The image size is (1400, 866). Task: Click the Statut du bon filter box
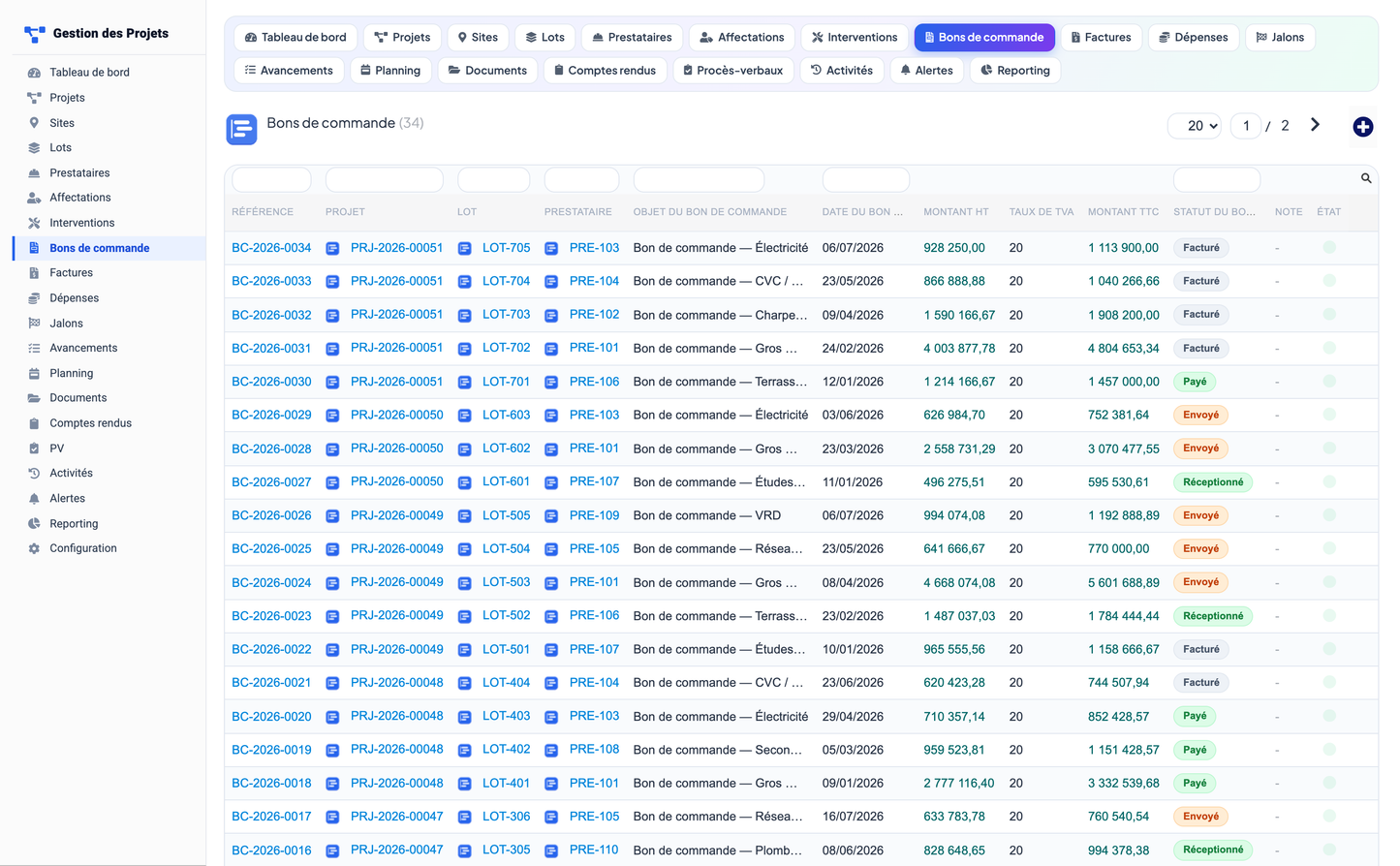pos(1216,179)
